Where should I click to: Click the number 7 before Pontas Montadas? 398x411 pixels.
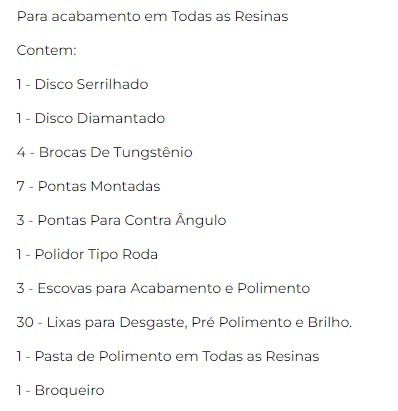pyautogui.click(x=21, y=186)
